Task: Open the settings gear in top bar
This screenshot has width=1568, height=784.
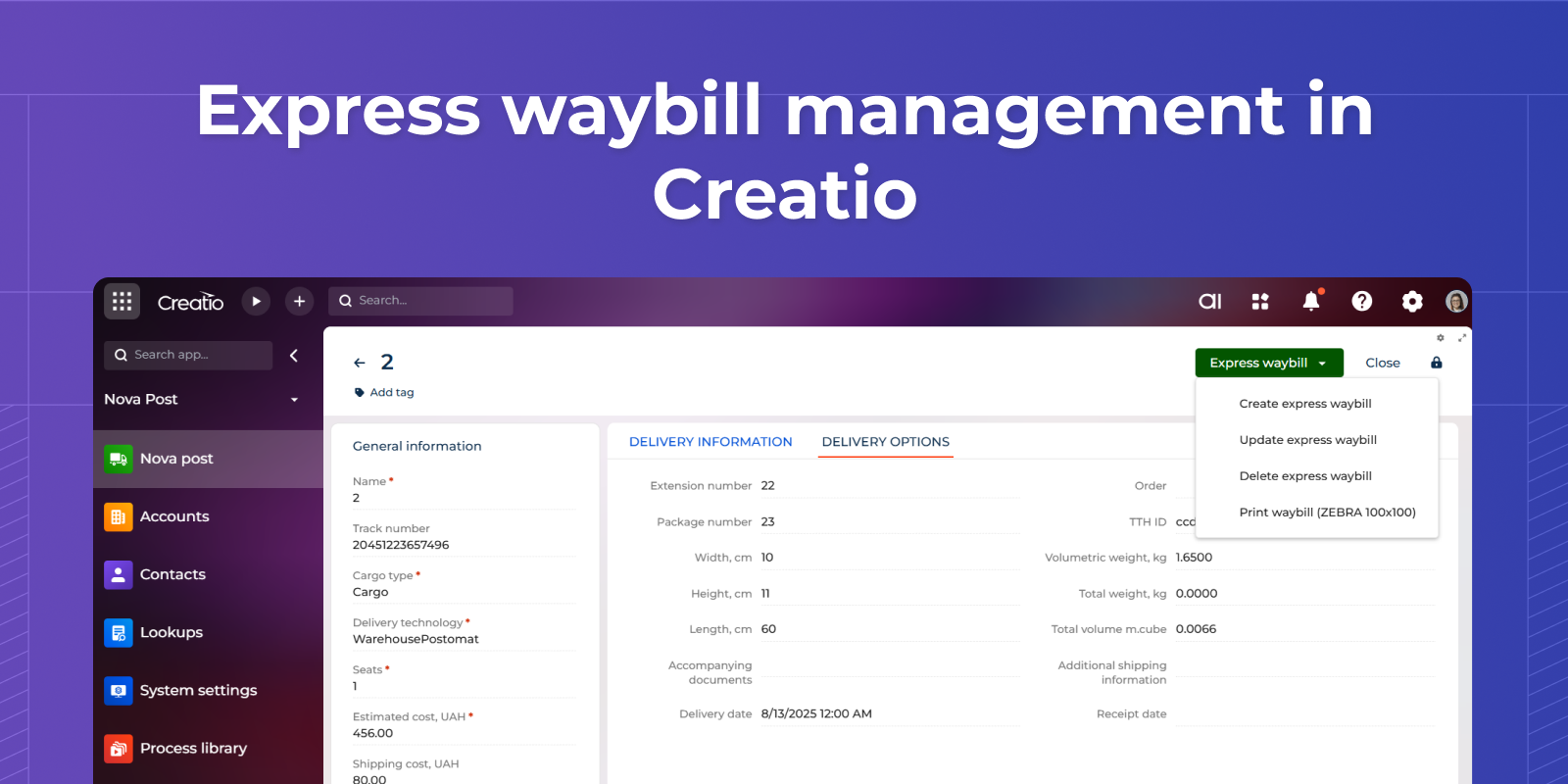Action: 1412,301
